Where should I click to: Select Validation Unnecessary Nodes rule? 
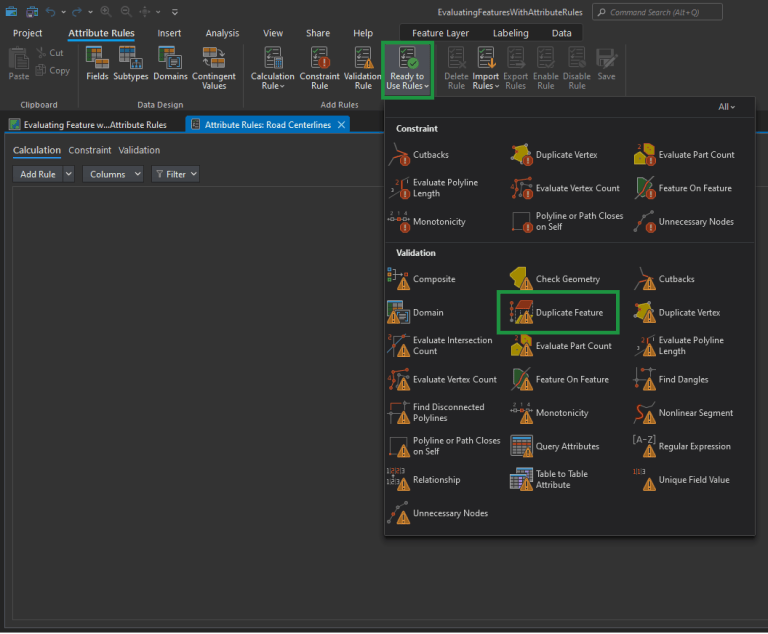pyautogui.click(x=438, y=513)
